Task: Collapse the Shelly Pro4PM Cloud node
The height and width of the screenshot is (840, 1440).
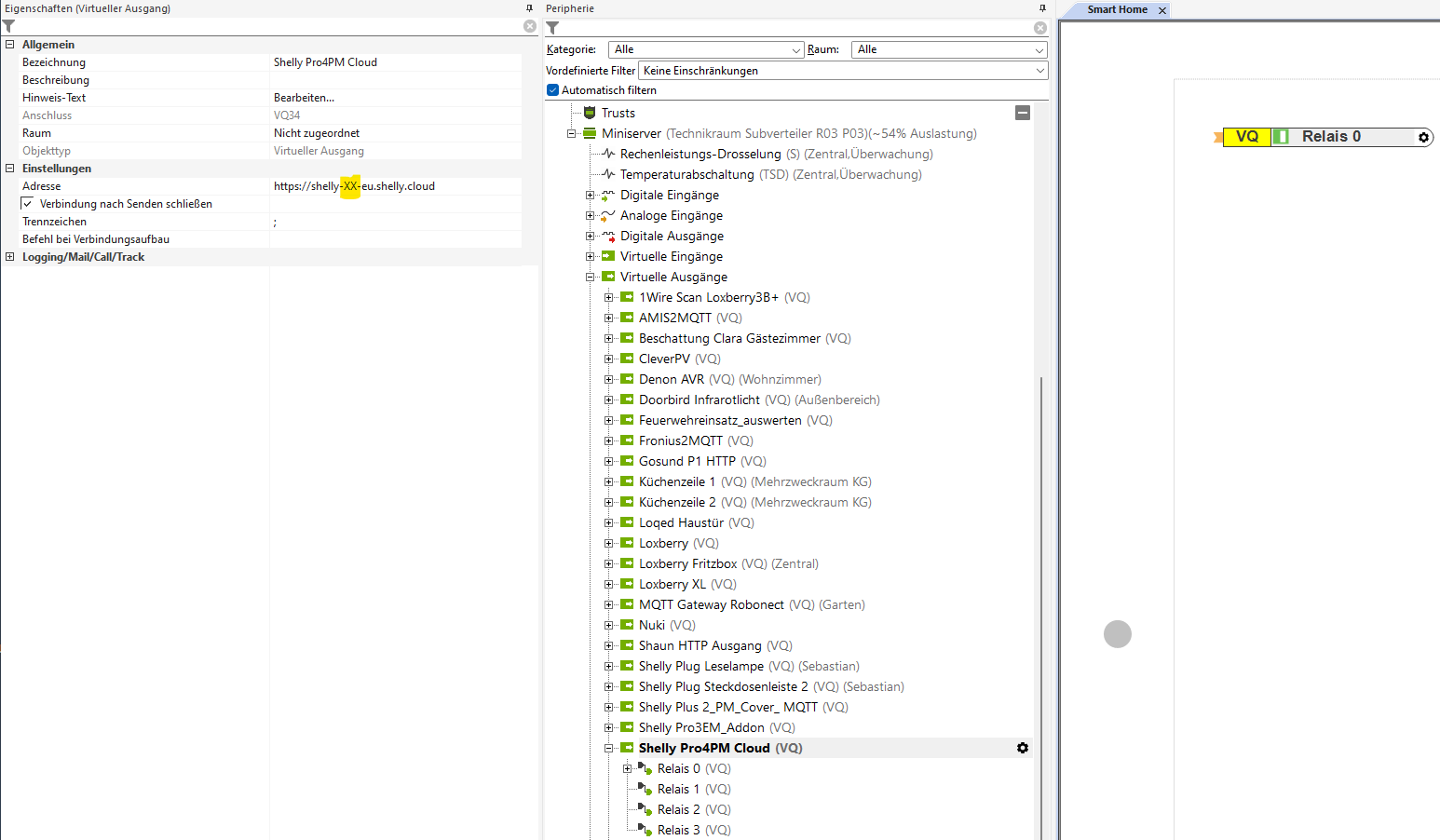Action: tap(609, 748)
